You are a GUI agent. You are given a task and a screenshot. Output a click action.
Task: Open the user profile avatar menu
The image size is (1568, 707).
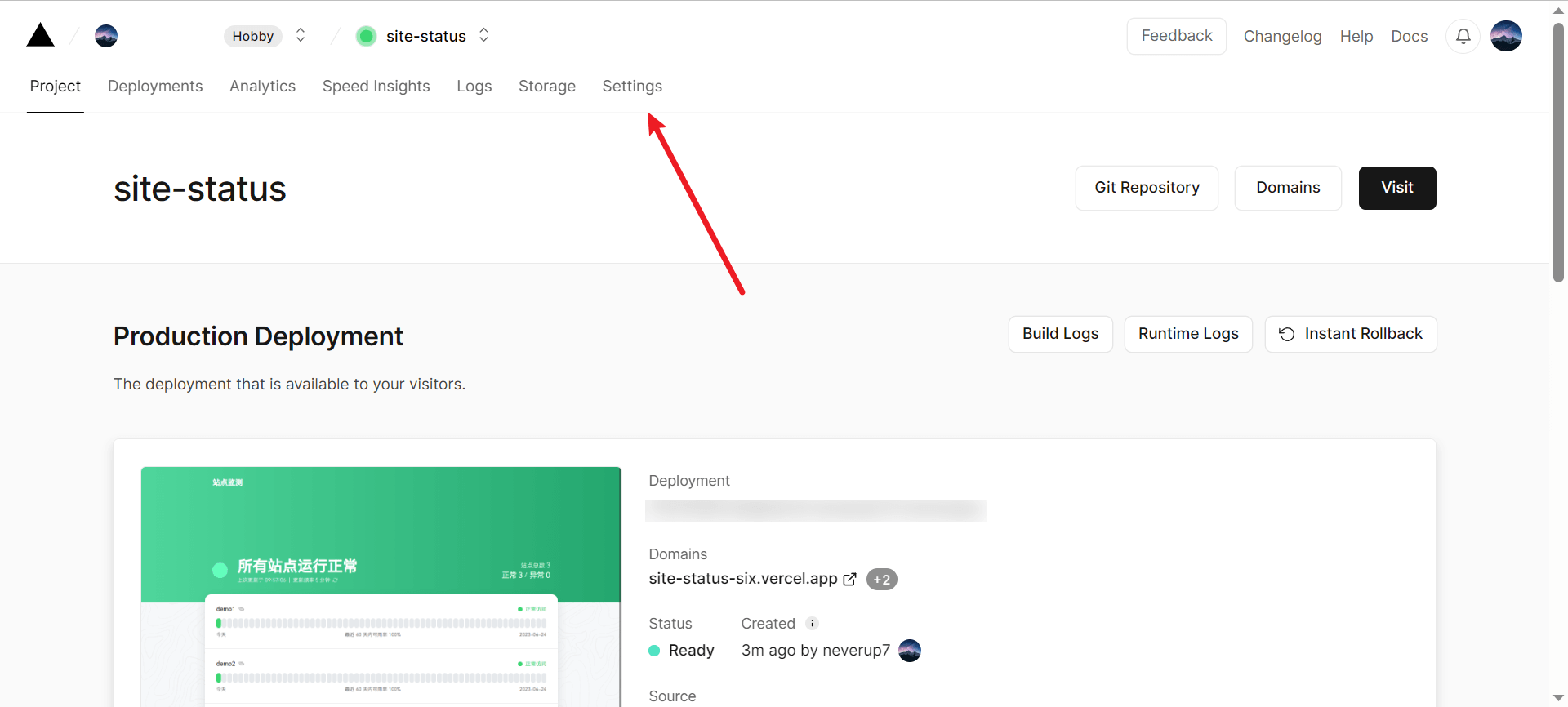point(1506,36)
